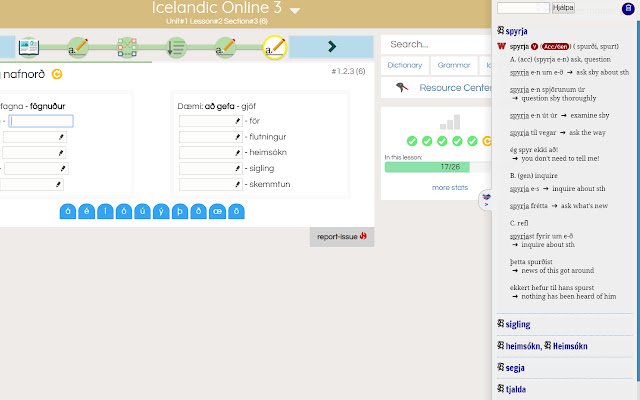Insert the letter ý
The width and height of the screenshot is (640, 400).
[x=161, y=211]
